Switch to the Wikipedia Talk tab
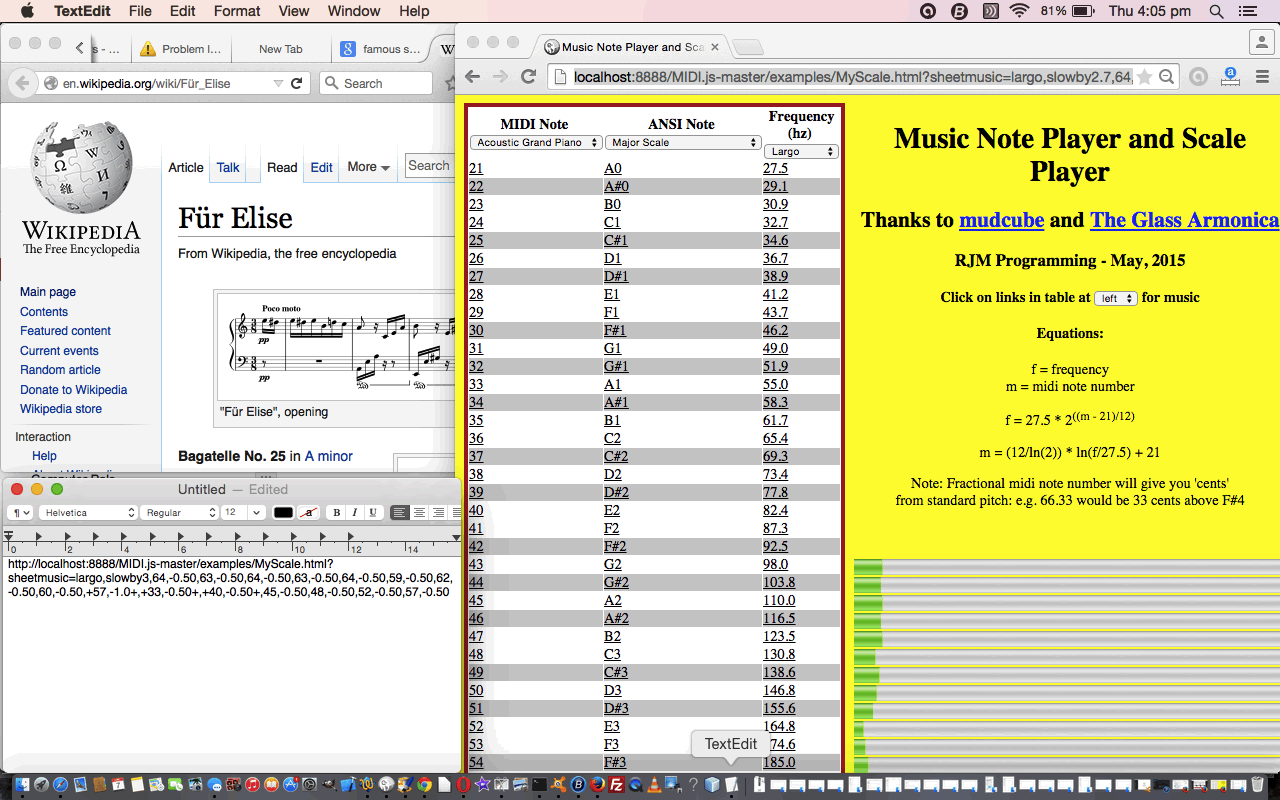The image size is (1280, 800). (227, 168)
